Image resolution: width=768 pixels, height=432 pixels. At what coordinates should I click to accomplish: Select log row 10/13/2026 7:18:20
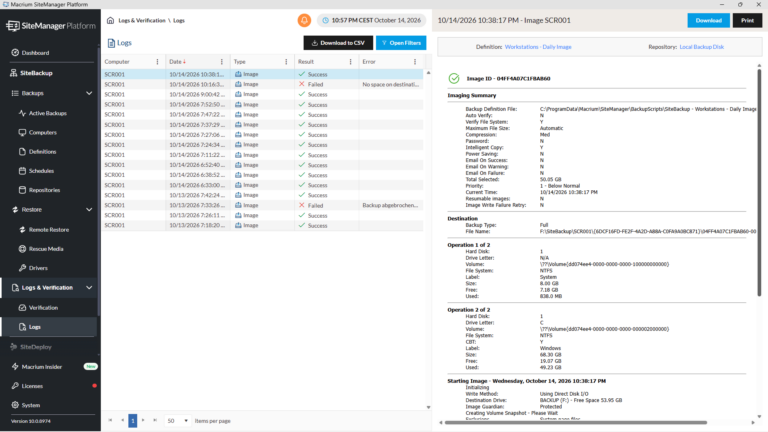coord(263,225)
